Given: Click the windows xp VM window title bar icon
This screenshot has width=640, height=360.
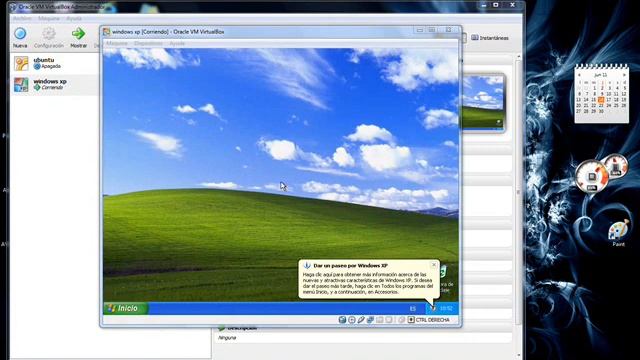Looking at the screenshot, I should click(107, 31).
